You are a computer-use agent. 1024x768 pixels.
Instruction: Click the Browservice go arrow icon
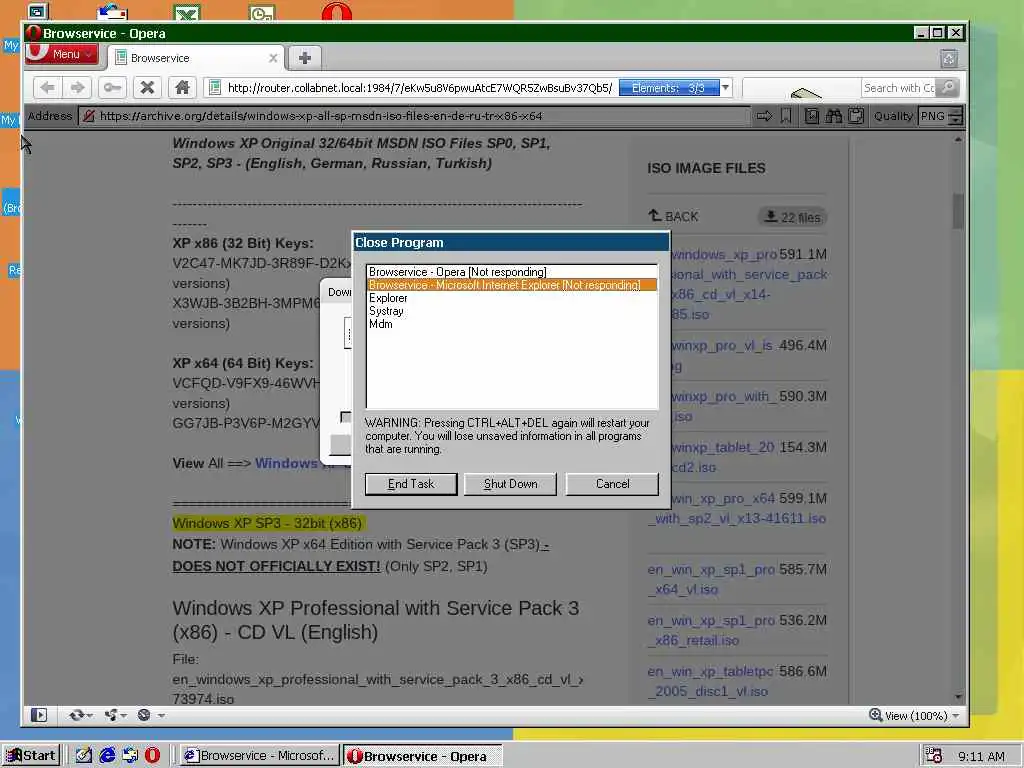pyautogui.click(x=763, y=116)
